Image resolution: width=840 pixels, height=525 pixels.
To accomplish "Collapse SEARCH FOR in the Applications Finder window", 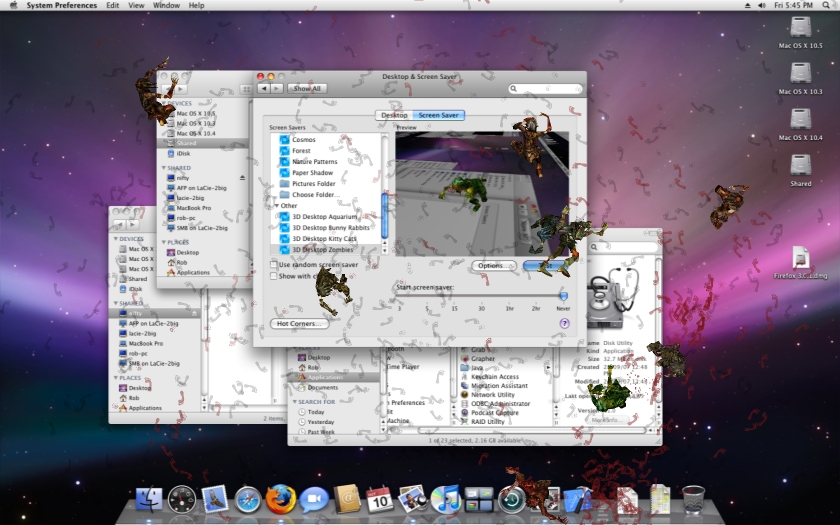I will tap(295, 402).
